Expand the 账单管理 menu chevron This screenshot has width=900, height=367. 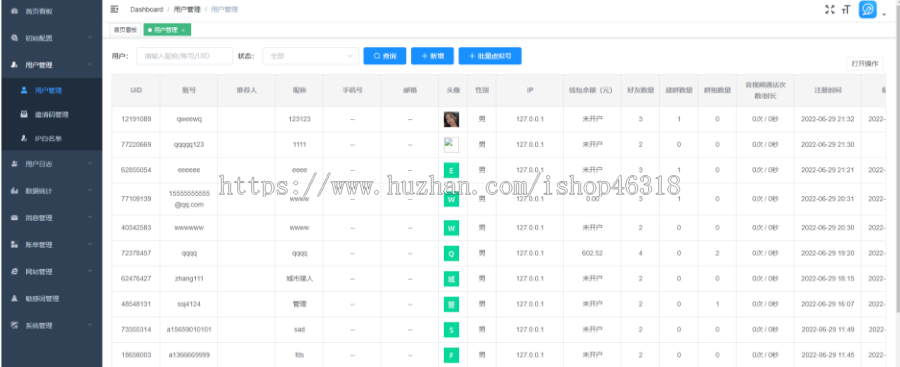(90, 245)
